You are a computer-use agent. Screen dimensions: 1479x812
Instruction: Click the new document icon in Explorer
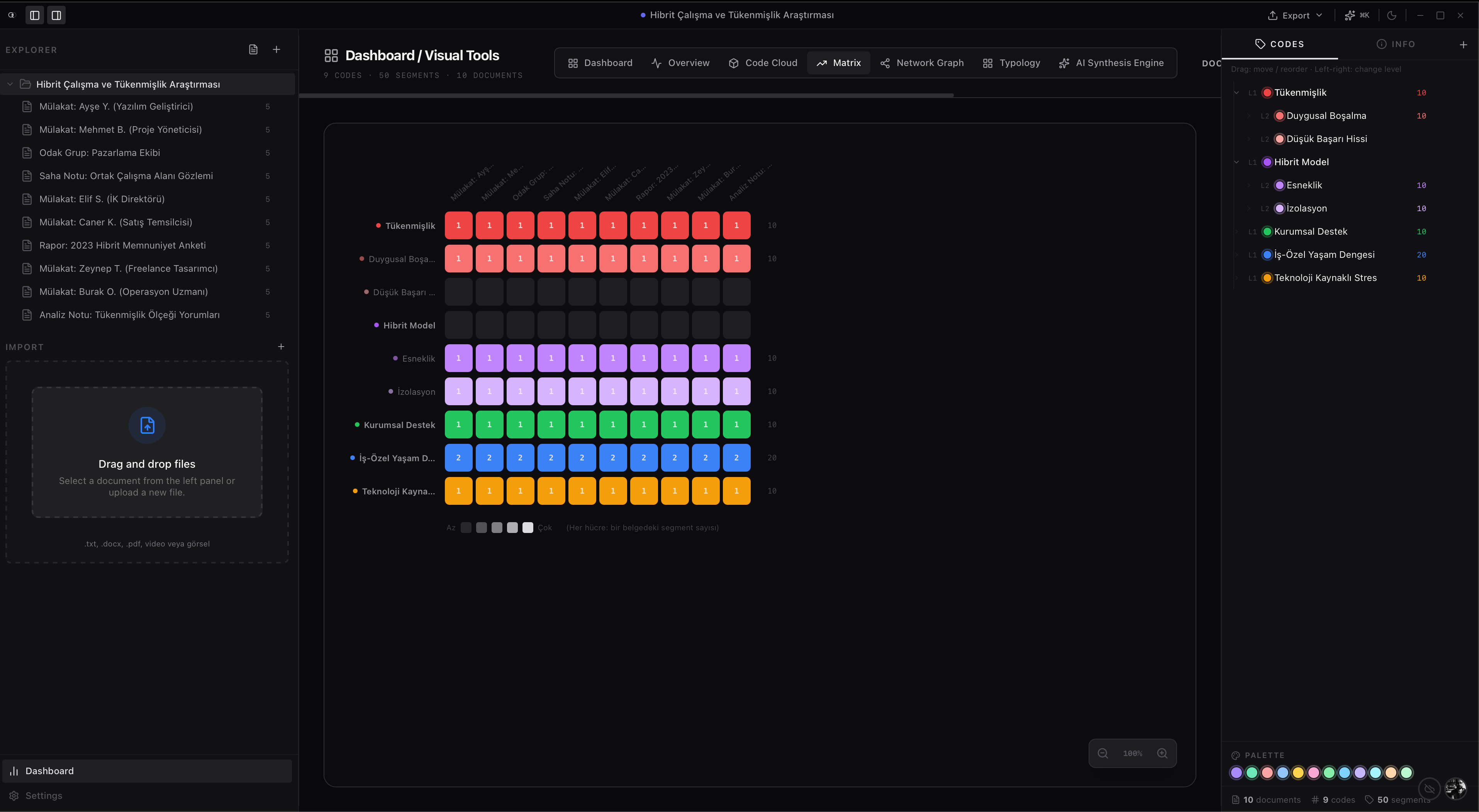tap(253, 49)
